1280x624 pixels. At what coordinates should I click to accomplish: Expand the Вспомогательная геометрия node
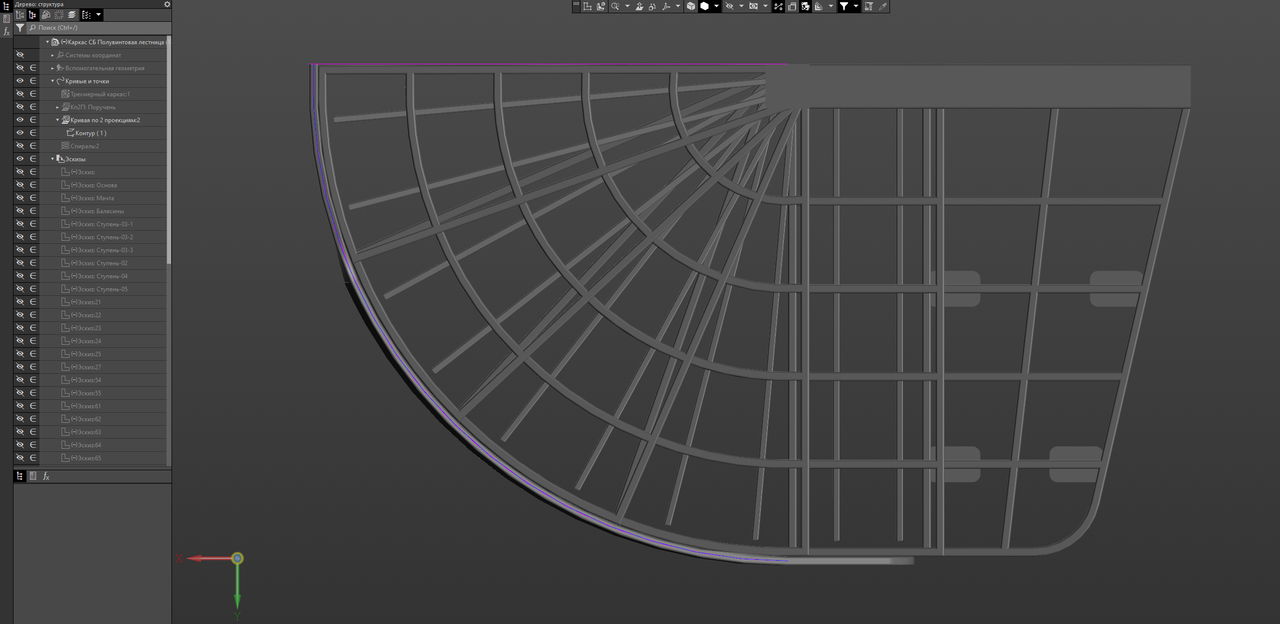pos(52,68)
